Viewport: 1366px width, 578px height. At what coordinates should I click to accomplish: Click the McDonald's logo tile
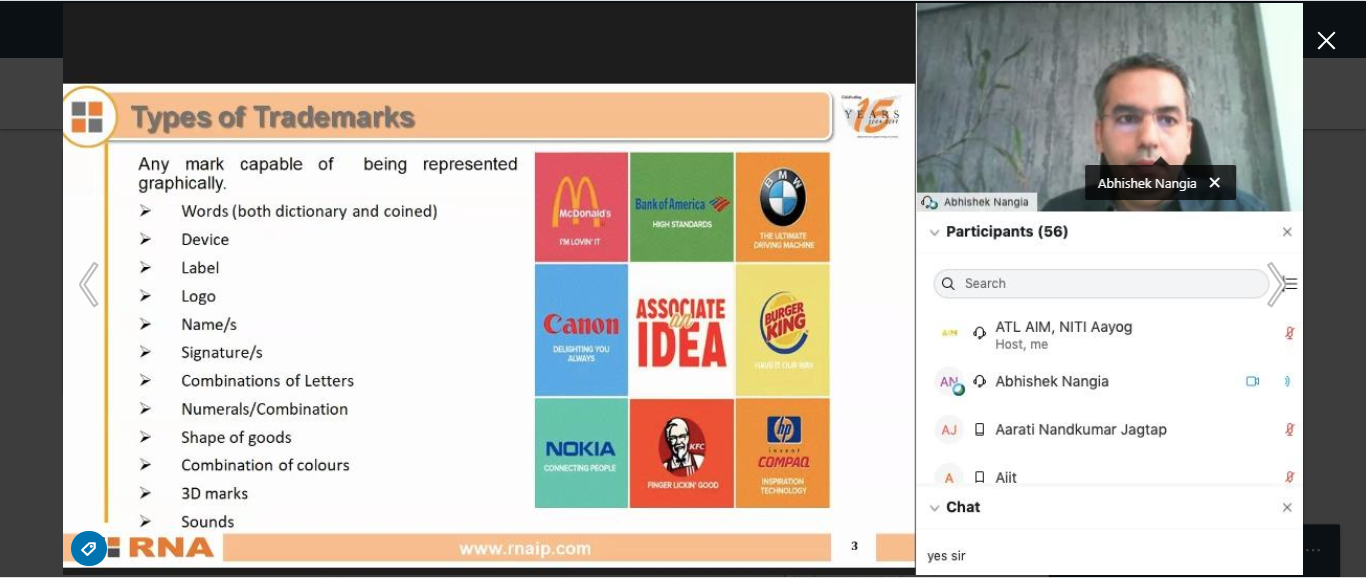[582, 207]
